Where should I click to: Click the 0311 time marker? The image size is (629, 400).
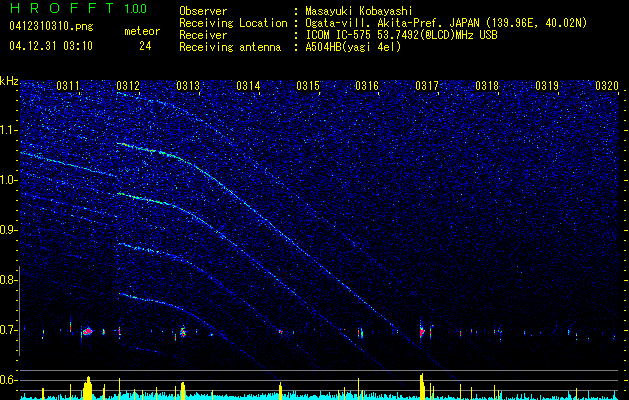click(68, 86)
